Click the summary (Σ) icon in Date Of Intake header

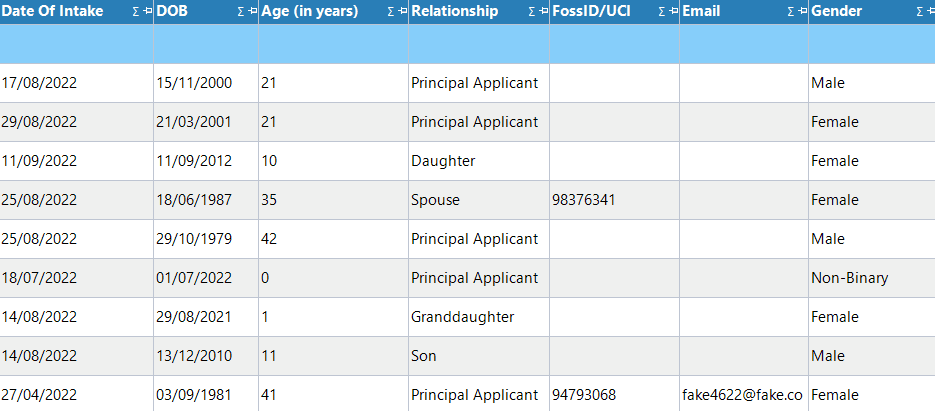pos(136,12)
